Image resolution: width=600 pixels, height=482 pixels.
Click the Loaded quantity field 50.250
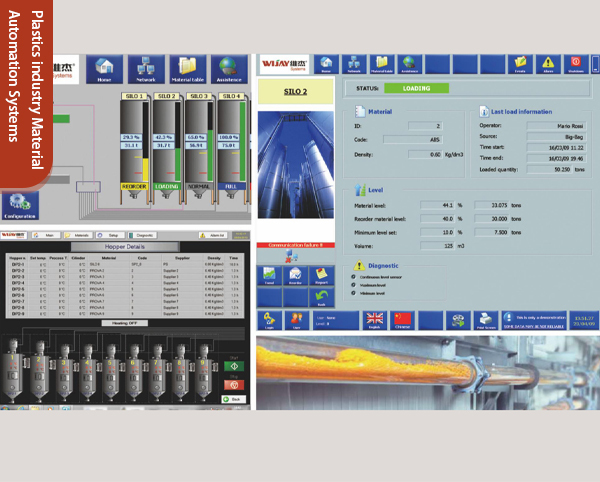549,169
